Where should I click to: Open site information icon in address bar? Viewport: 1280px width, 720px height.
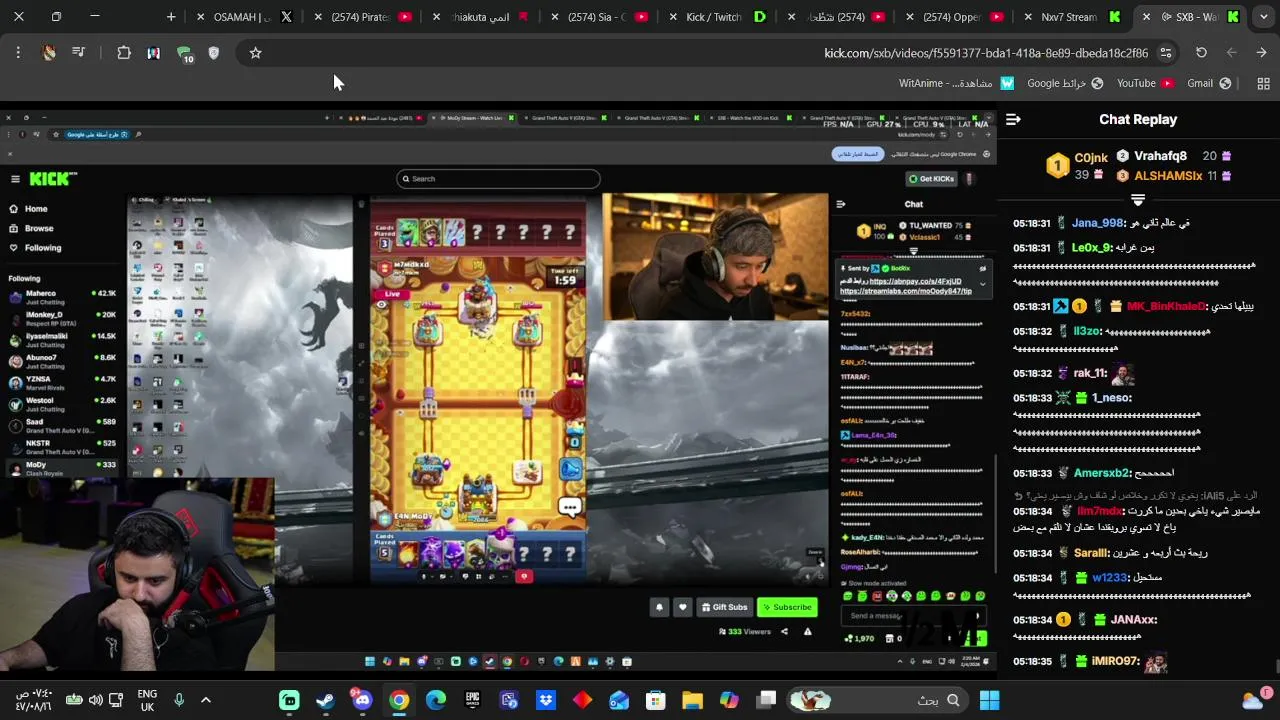click(x=1166, y=53)
